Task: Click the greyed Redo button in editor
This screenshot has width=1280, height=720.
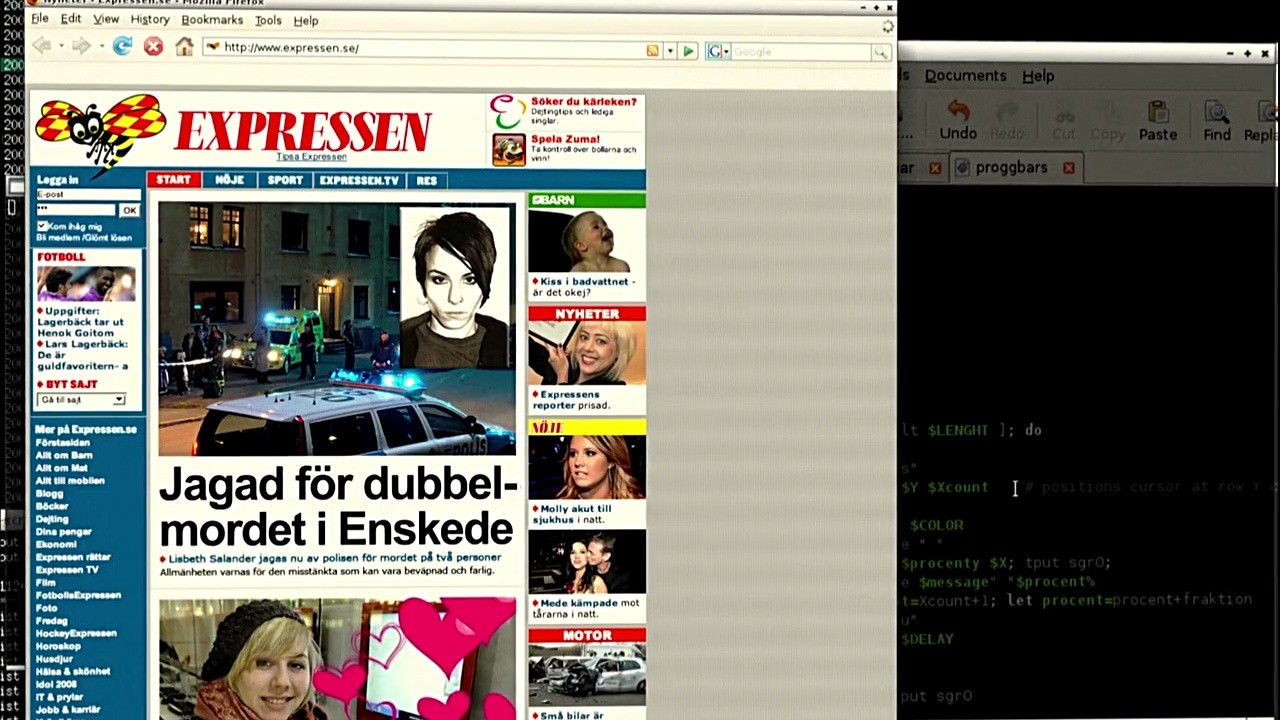Action: tap(1007, 121)
